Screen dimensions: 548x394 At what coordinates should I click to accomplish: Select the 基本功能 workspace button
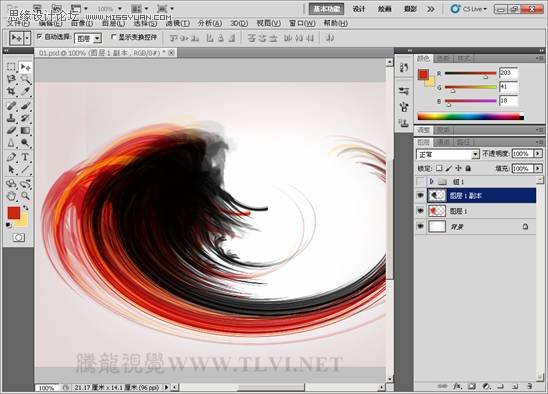click(326, 9)
